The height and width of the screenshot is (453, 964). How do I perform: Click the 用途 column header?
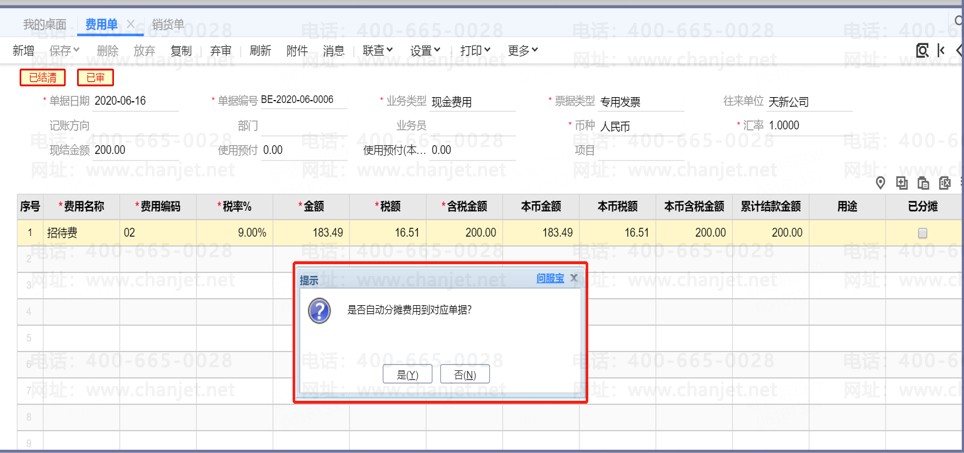(x=848, y=207)
